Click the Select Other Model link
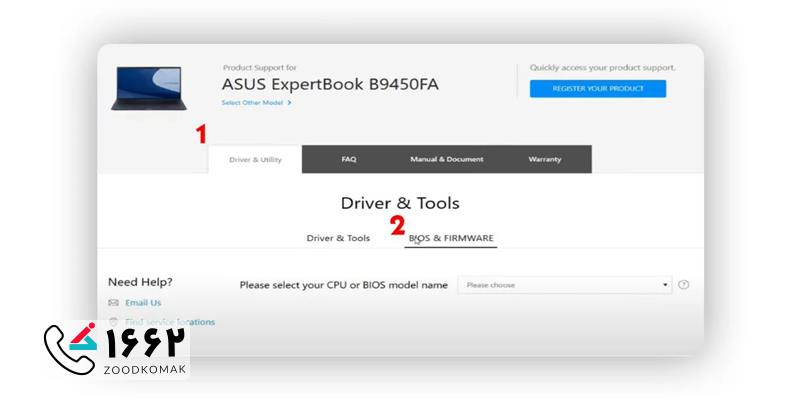Viewport: 800px width, 400px height. coord(256,103)
